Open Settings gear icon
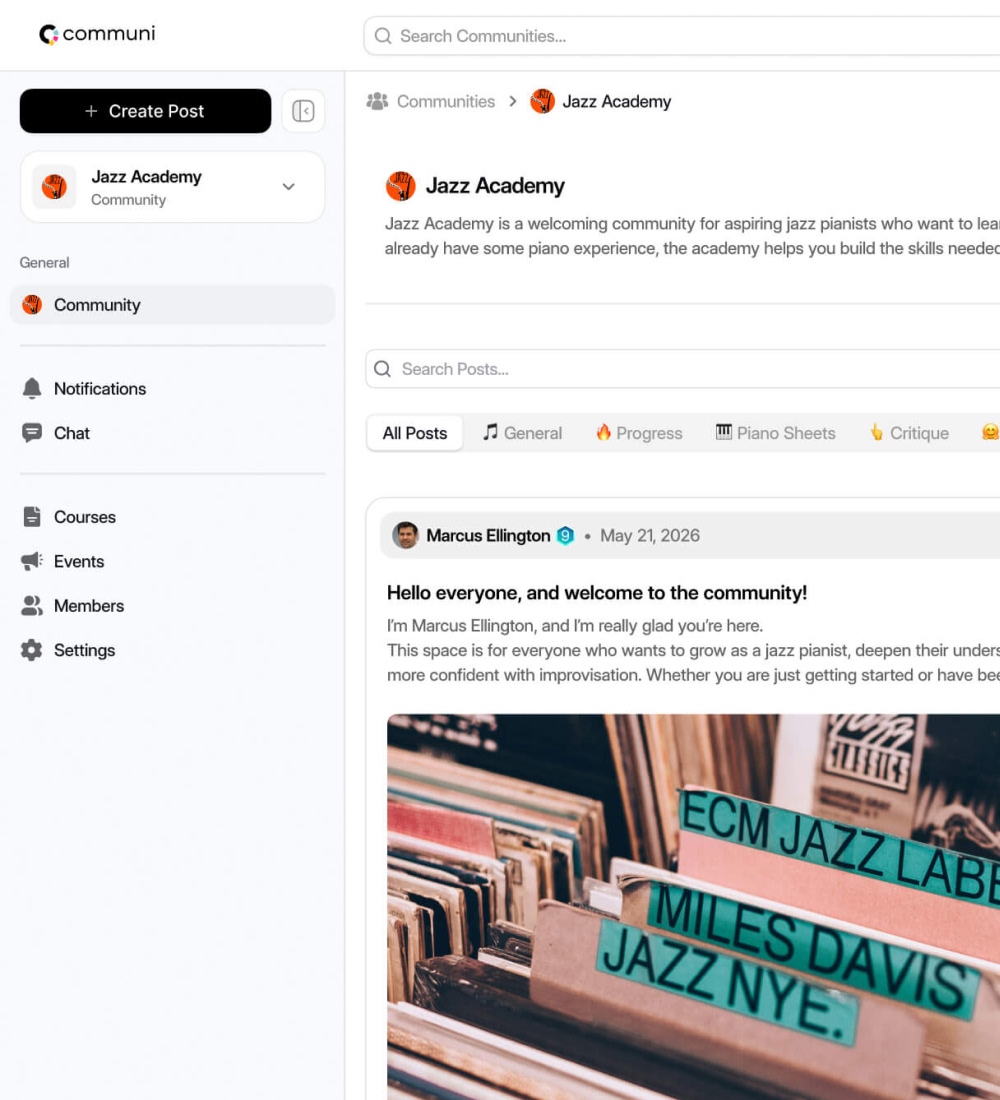Screen dimensions: 1000x1100 coord(32,650)
